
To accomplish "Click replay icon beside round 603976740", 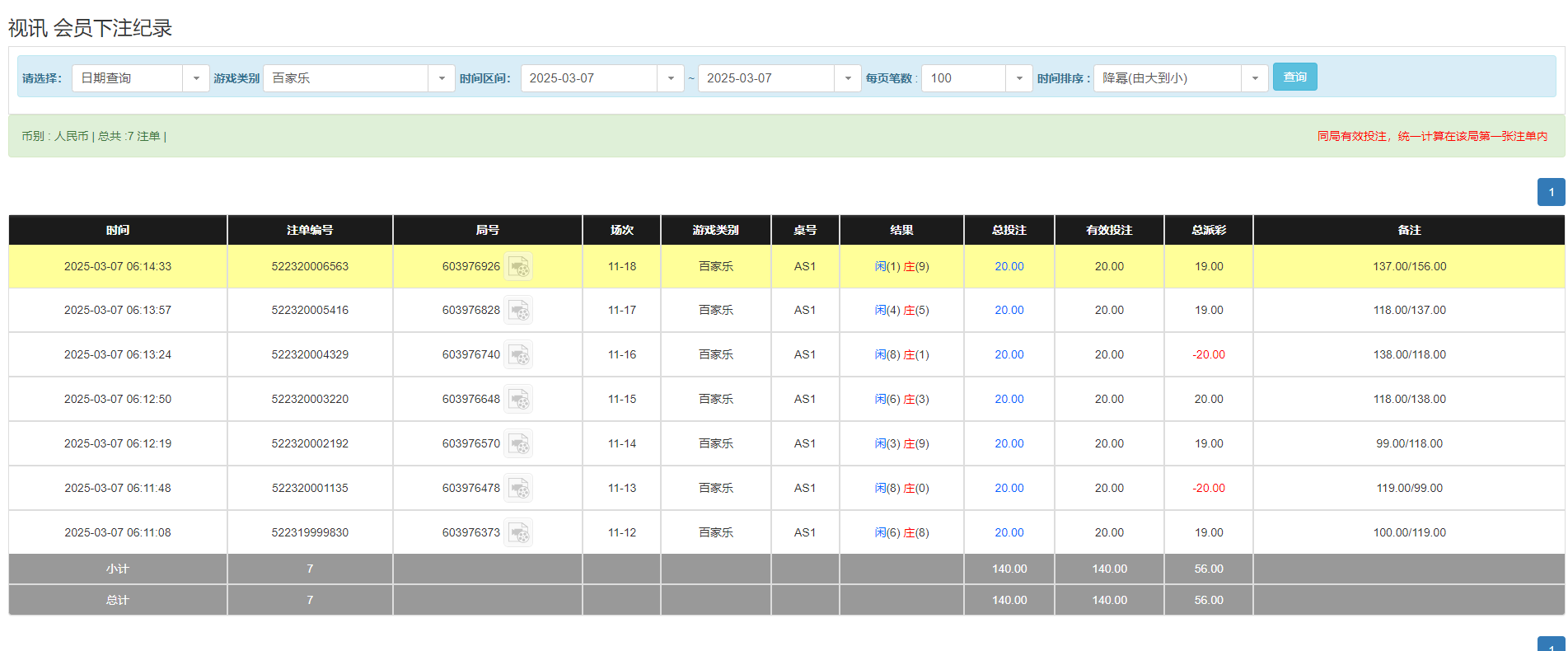I will (x=518, y=355).
